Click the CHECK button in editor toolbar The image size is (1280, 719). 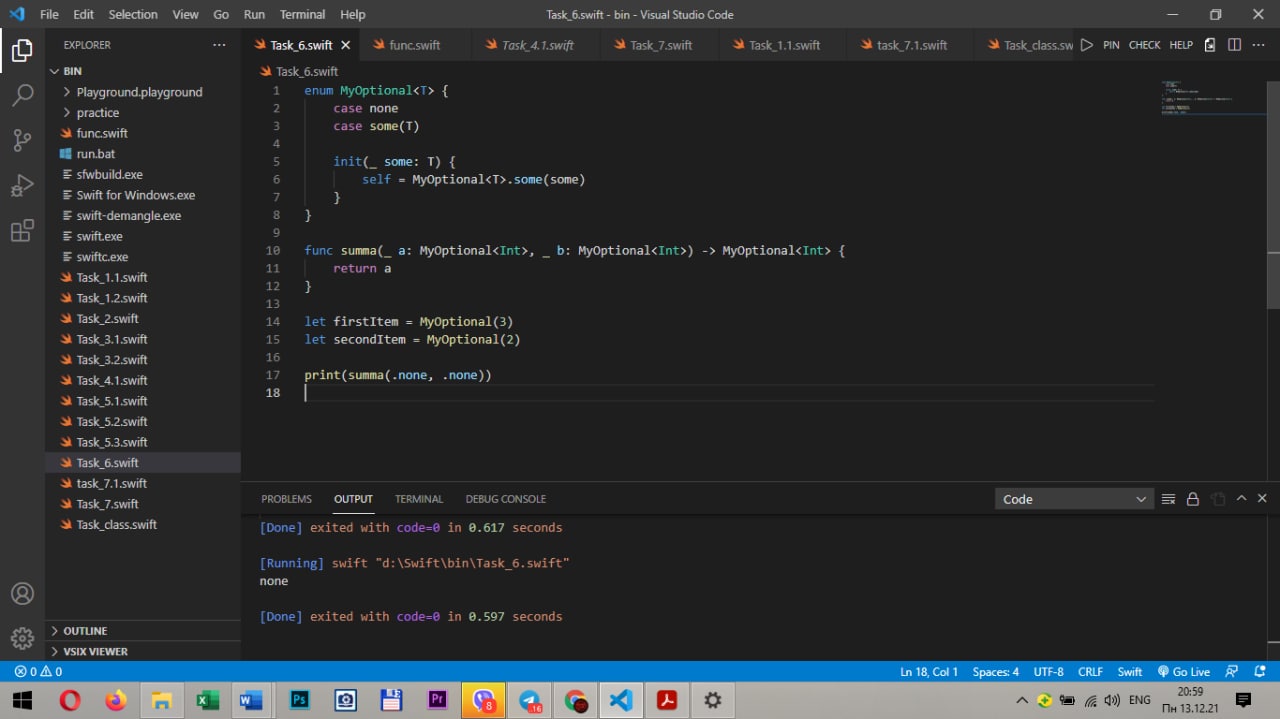1144,45
